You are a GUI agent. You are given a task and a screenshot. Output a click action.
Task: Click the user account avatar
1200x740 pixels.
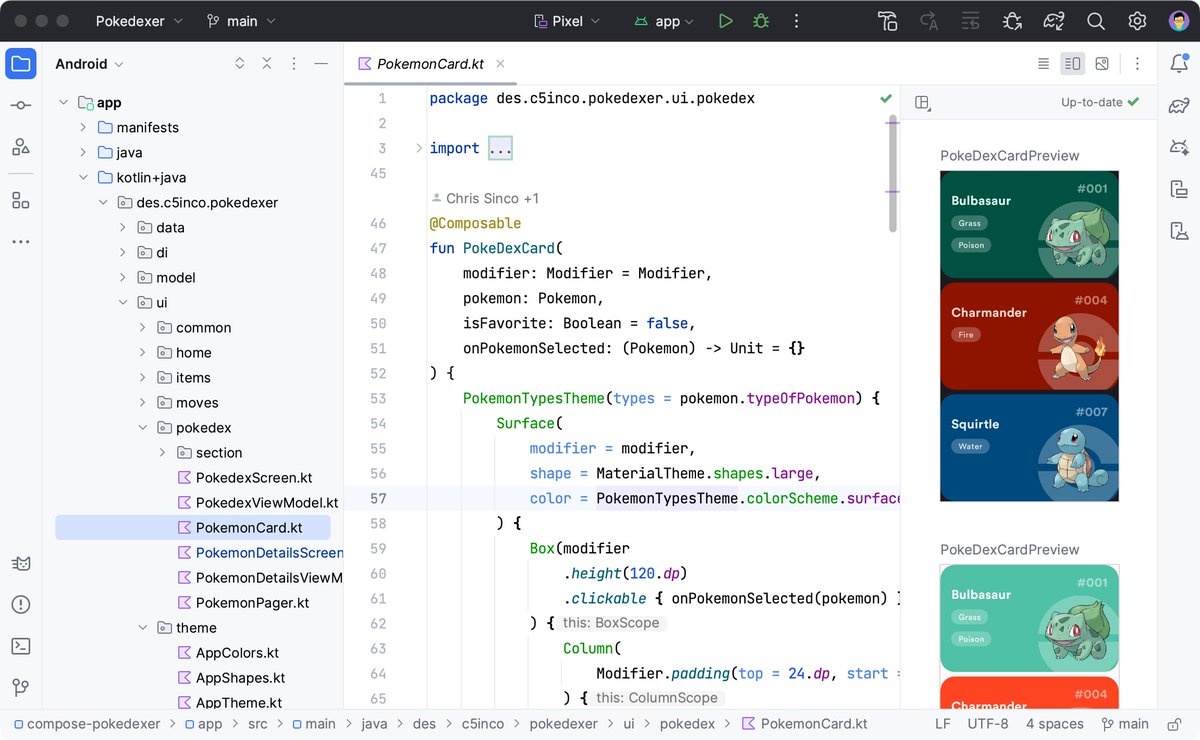tap(1179, 21)
